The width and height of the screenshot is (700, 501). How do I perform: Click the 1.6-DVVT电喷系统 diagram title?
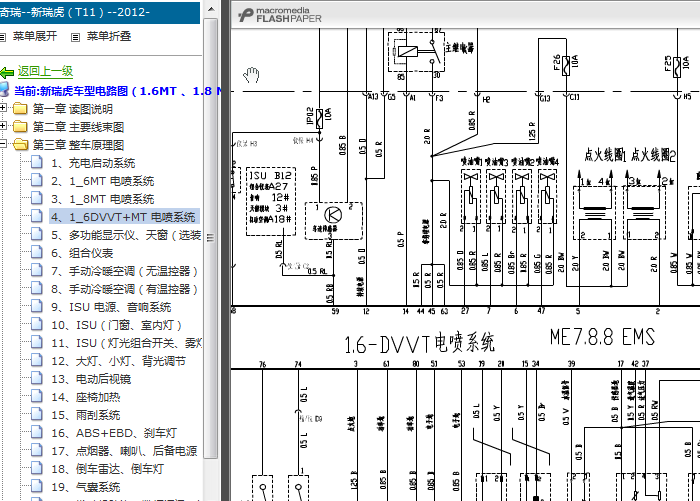click(419, 344)
